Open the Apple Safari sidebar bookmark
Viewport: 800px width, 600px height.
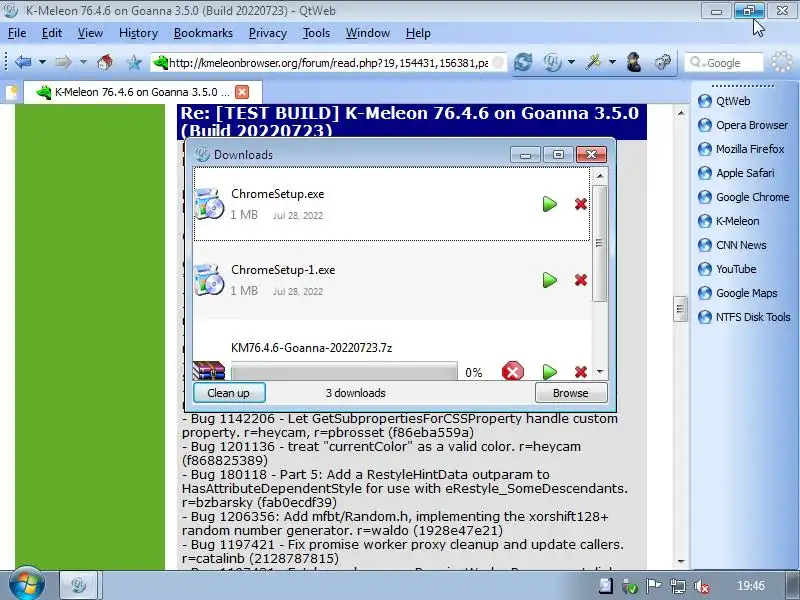pyautogui.click(x=736, y=173)
